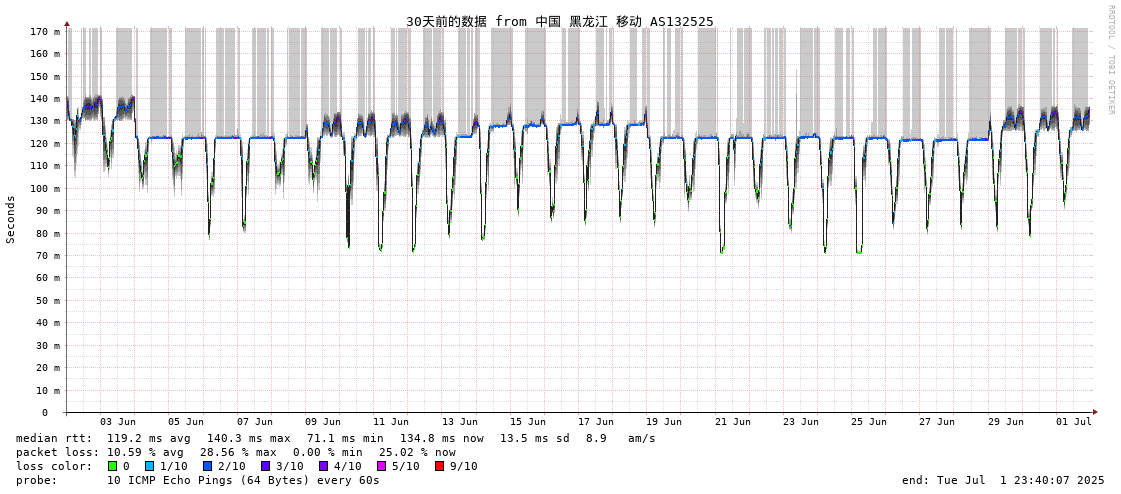
Task: Click the "11 Jun" x-axis date label
Action: pos(391,422)
